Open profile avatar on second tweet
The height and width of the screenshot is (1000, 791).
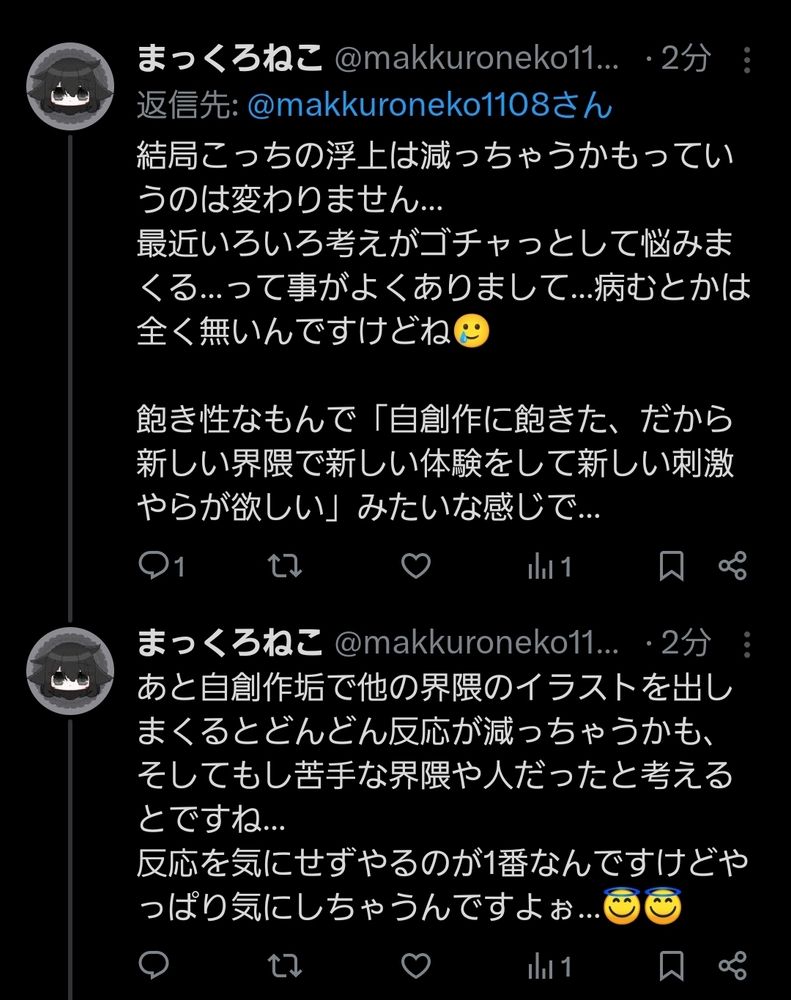pos(70,670)
